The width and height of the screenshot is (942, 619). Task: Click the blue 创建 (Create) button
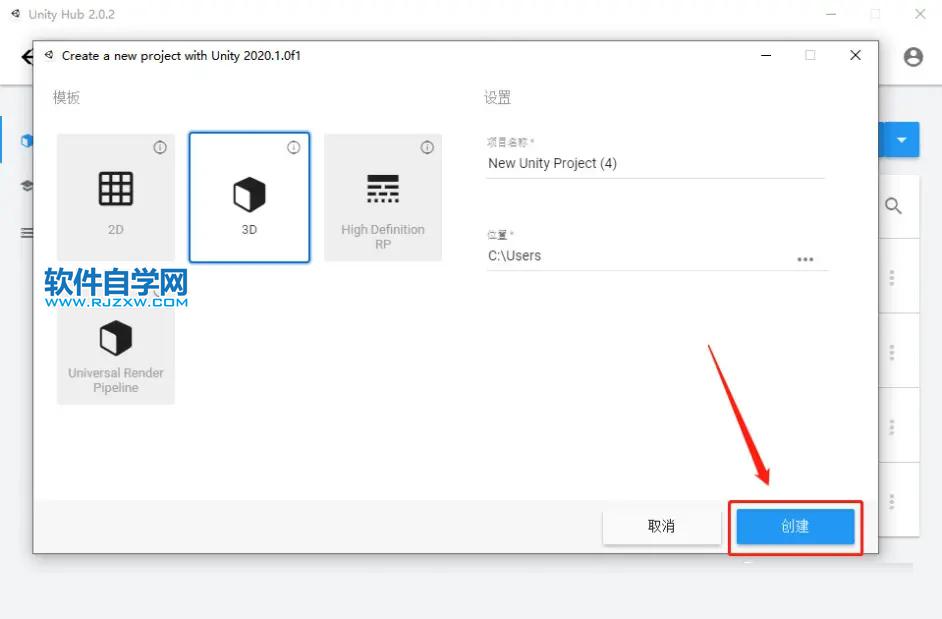click(795, 527)
